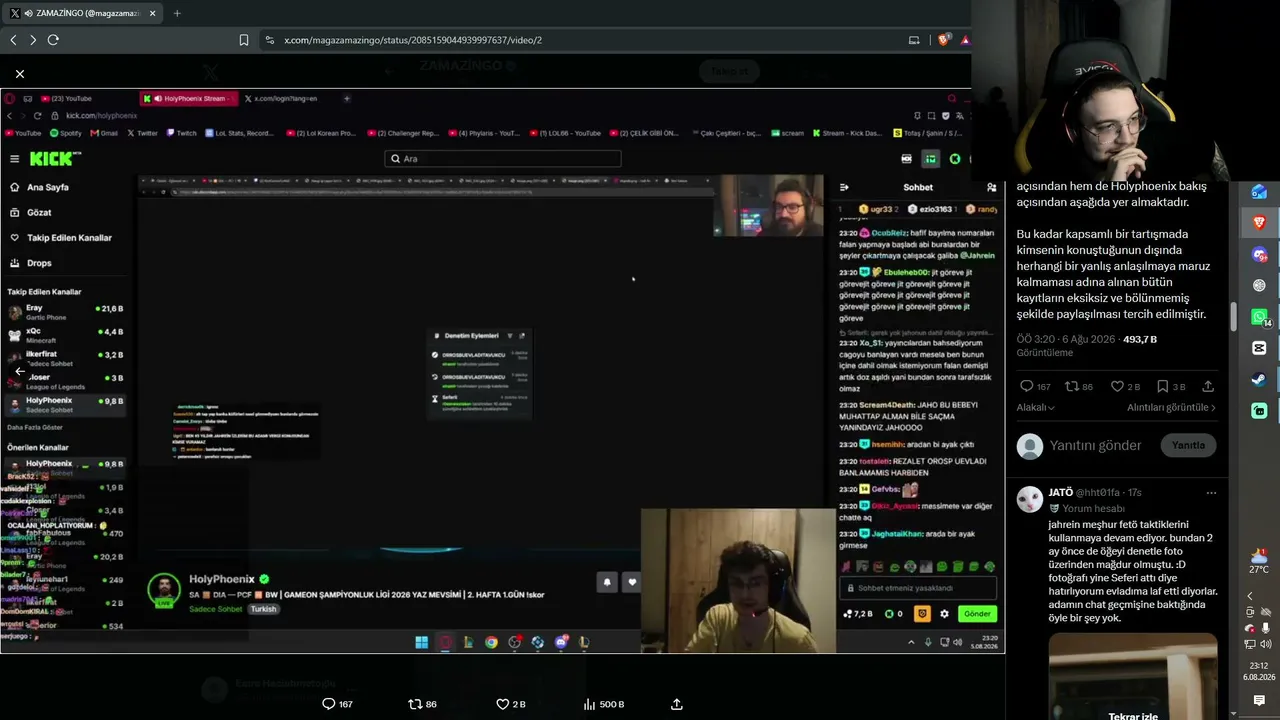Close the ZAMAZİNGO browser tab

tap(153, 13)
